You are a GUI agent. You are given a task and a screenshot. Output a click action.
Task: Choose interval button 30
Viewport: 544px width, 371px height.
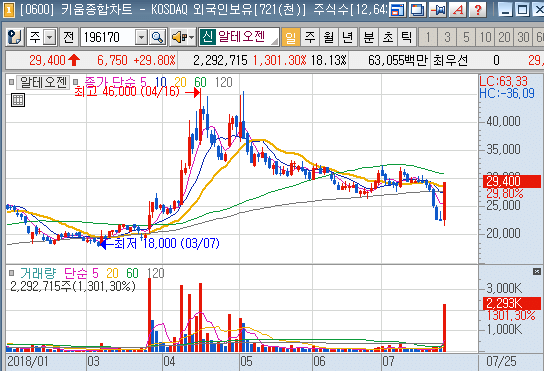[523, 37]
